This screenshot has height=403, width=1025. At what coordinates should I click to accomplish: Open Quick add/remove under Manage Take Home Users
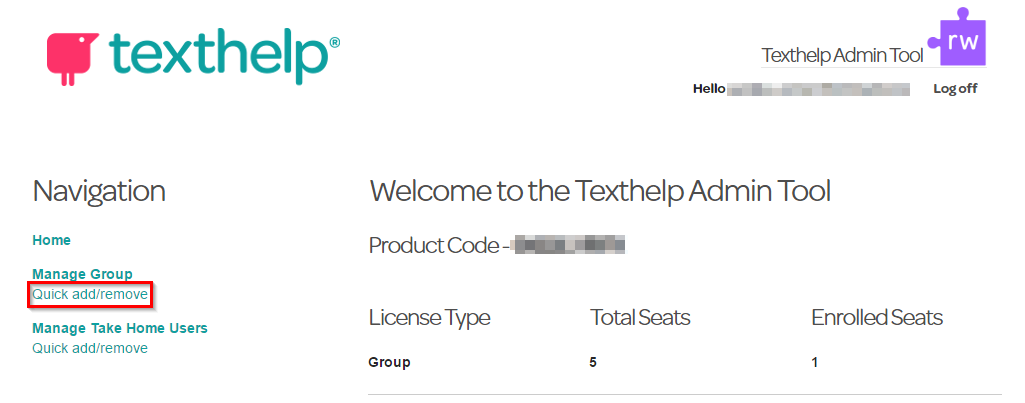[x=90, y=348]
